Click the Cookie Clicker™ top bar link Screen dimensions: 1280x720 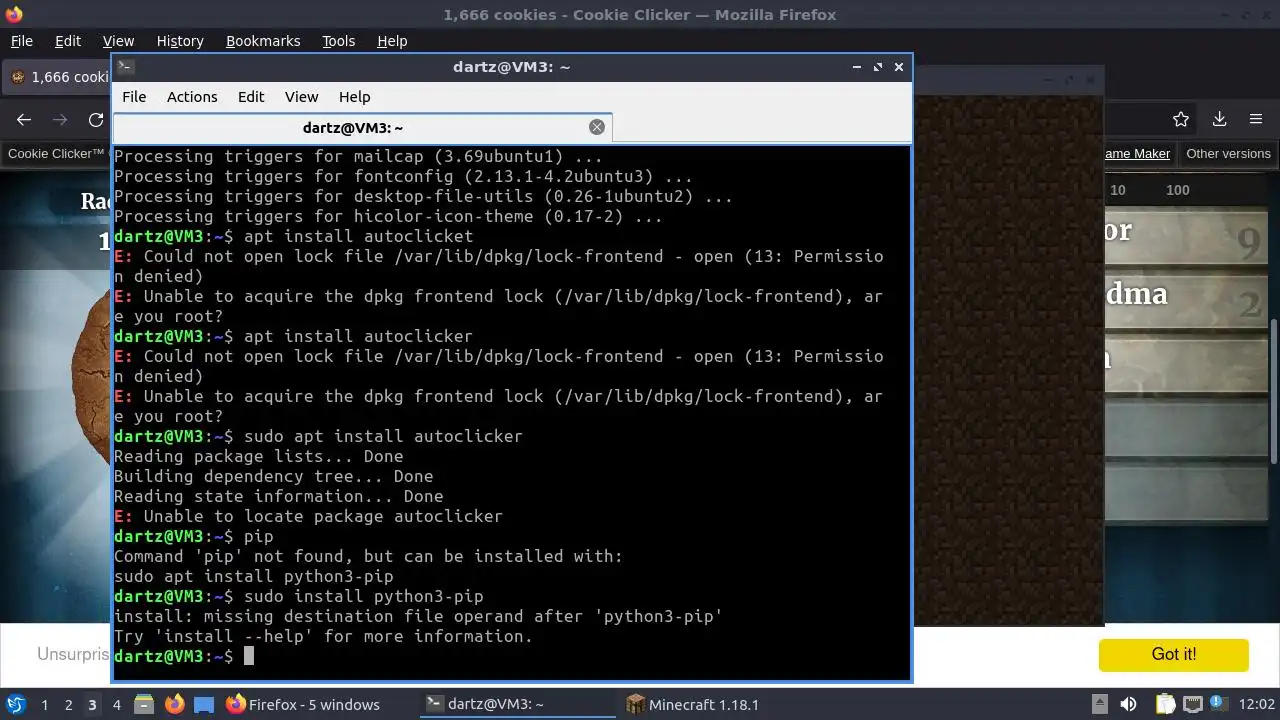tap(56, 153)
